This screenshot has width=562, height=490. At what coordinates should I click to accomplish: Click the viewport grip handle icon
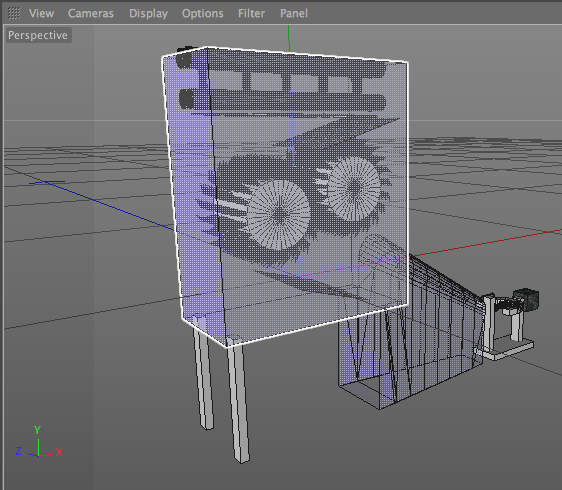tap(14, 13)
